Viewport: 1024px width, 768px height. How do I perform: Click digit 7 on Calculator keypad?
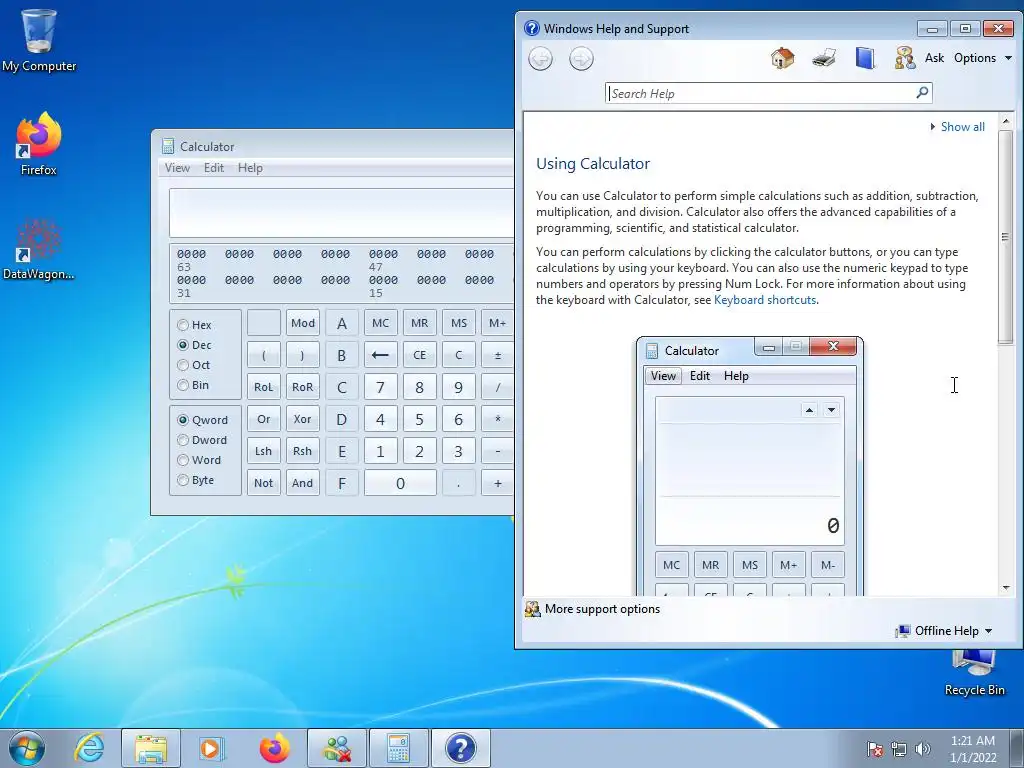click(x=380, y=387)
